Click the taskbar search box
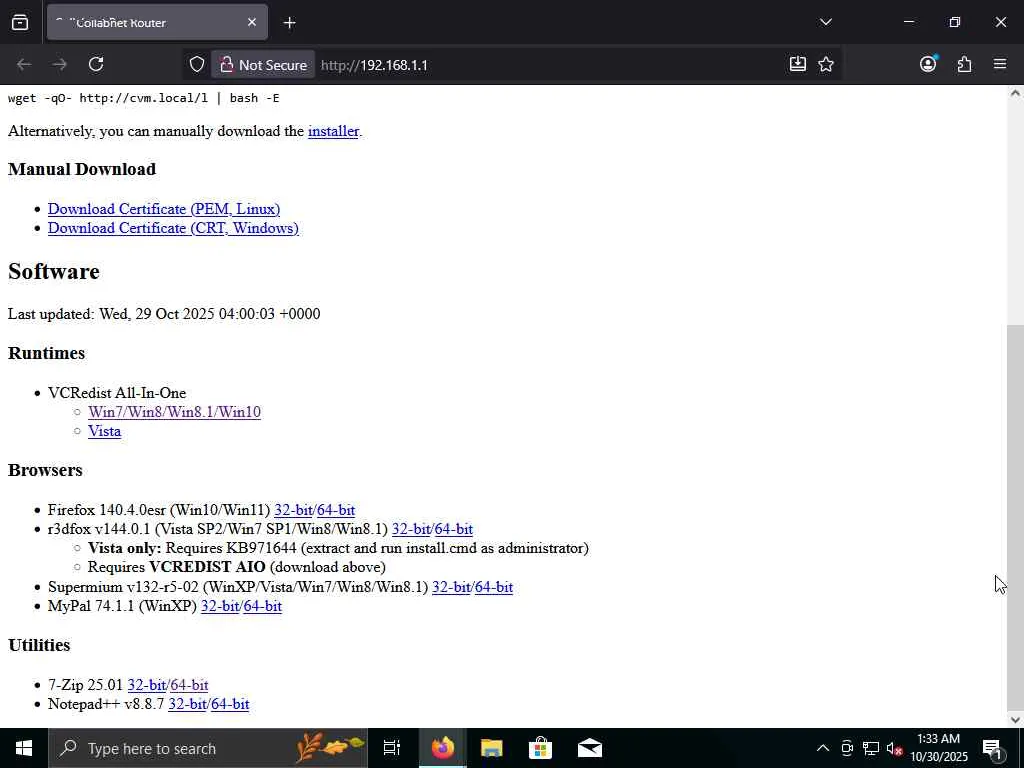This screenshot has width=1024, height=768. [x=208, y=748]
